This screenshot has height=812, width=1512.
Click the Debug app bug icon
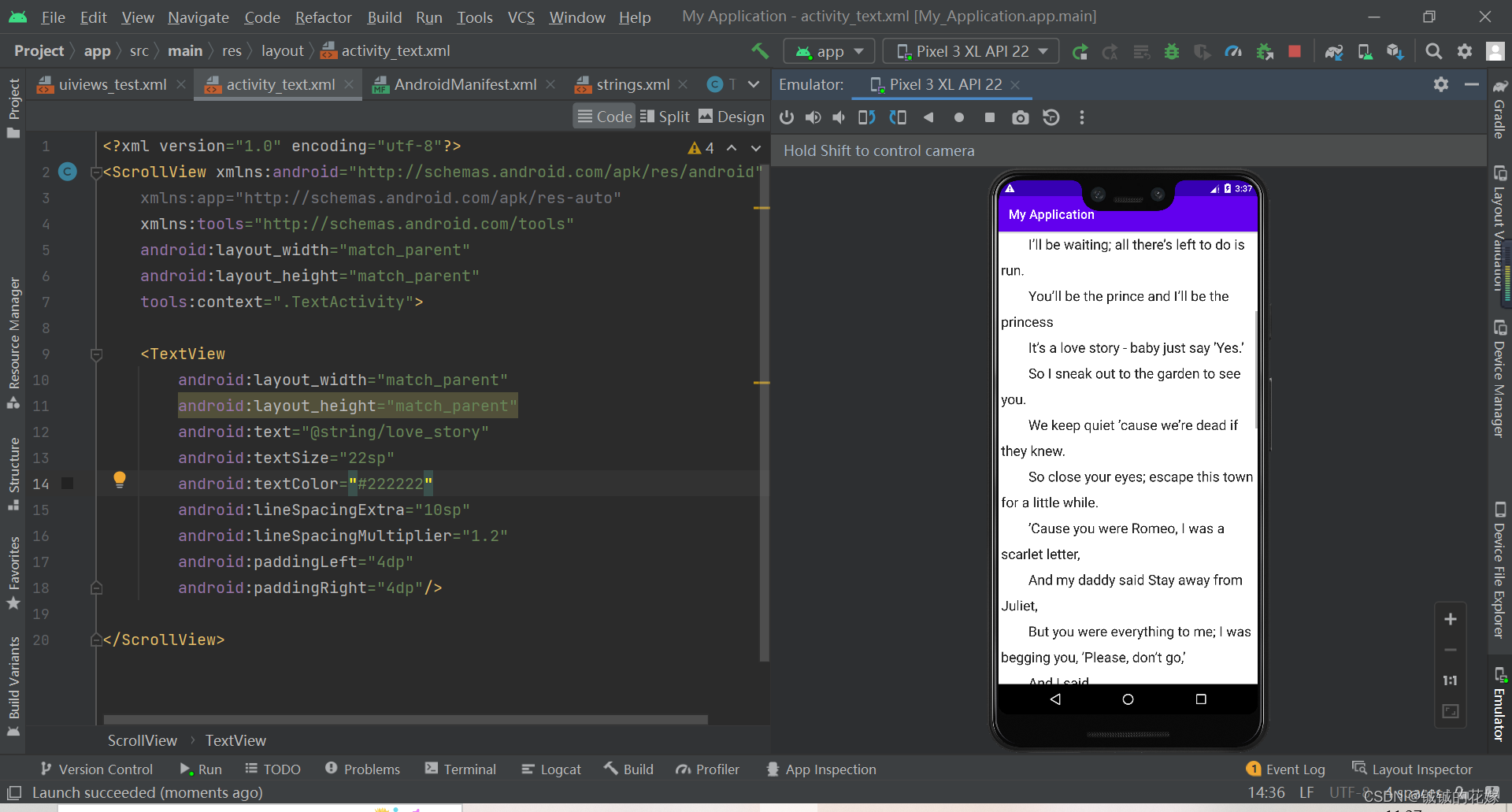[x=1172, y=50]
